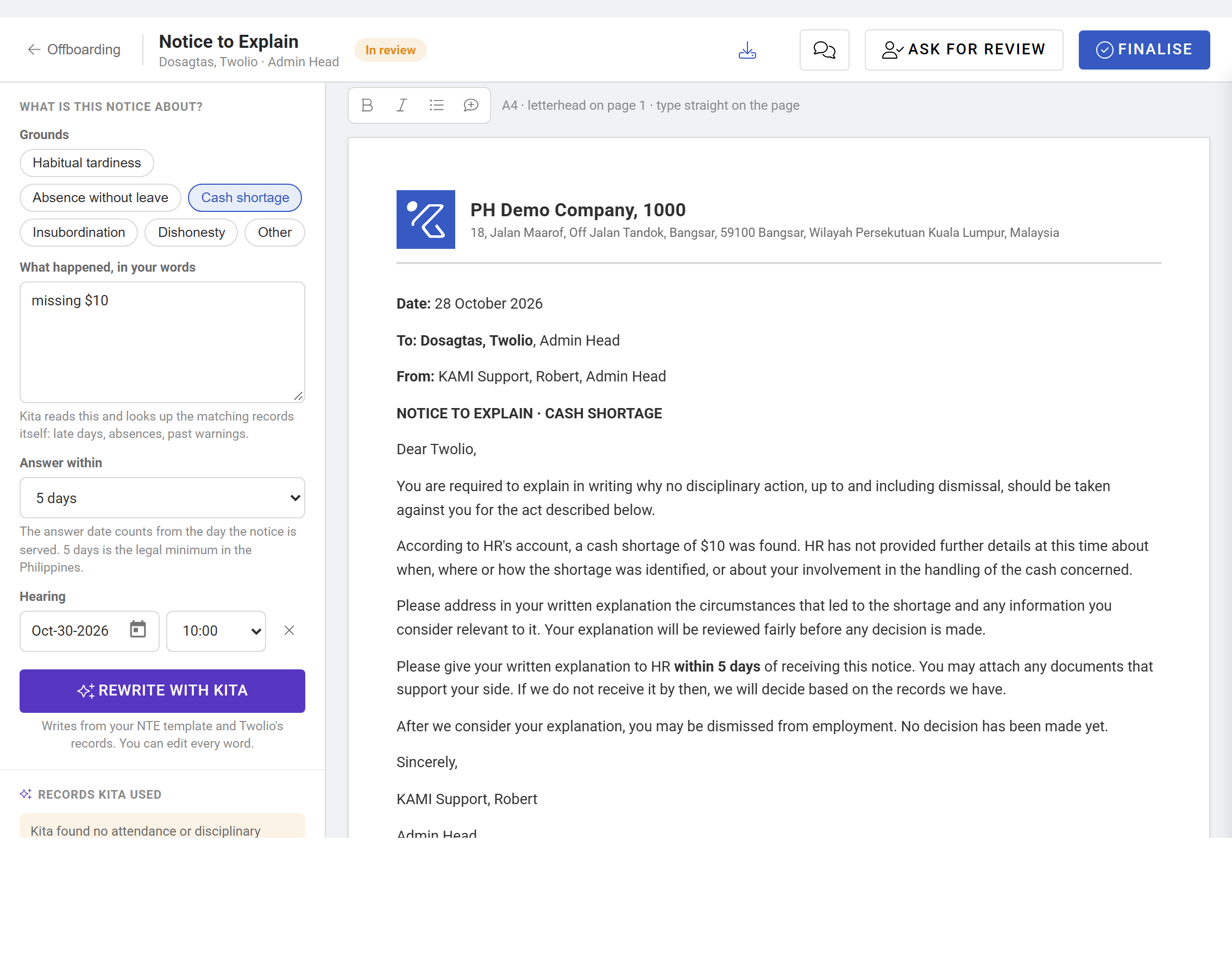The image size is (1232, 978).
Task: Click the To: Dosagtas, Twolio line
Action: 508,341
